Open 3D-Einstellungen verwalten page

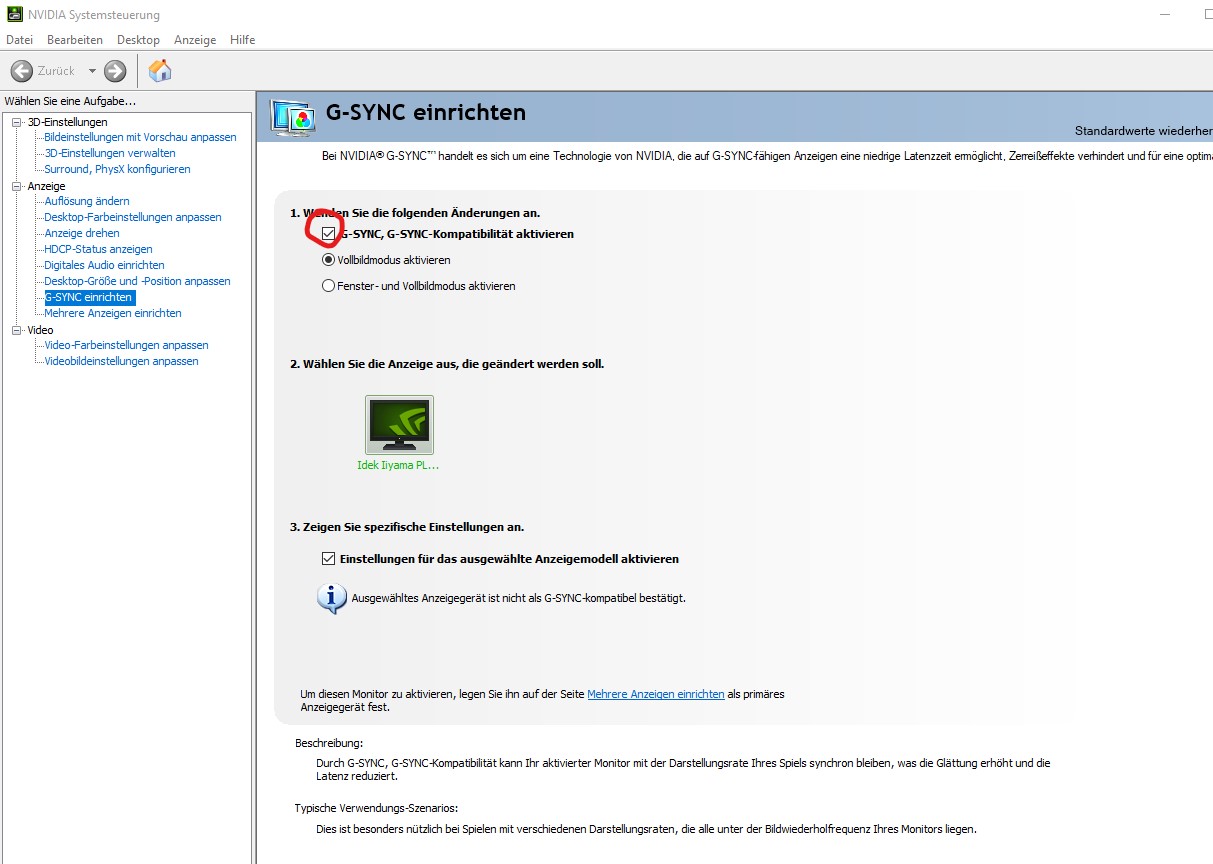point(110,153)
